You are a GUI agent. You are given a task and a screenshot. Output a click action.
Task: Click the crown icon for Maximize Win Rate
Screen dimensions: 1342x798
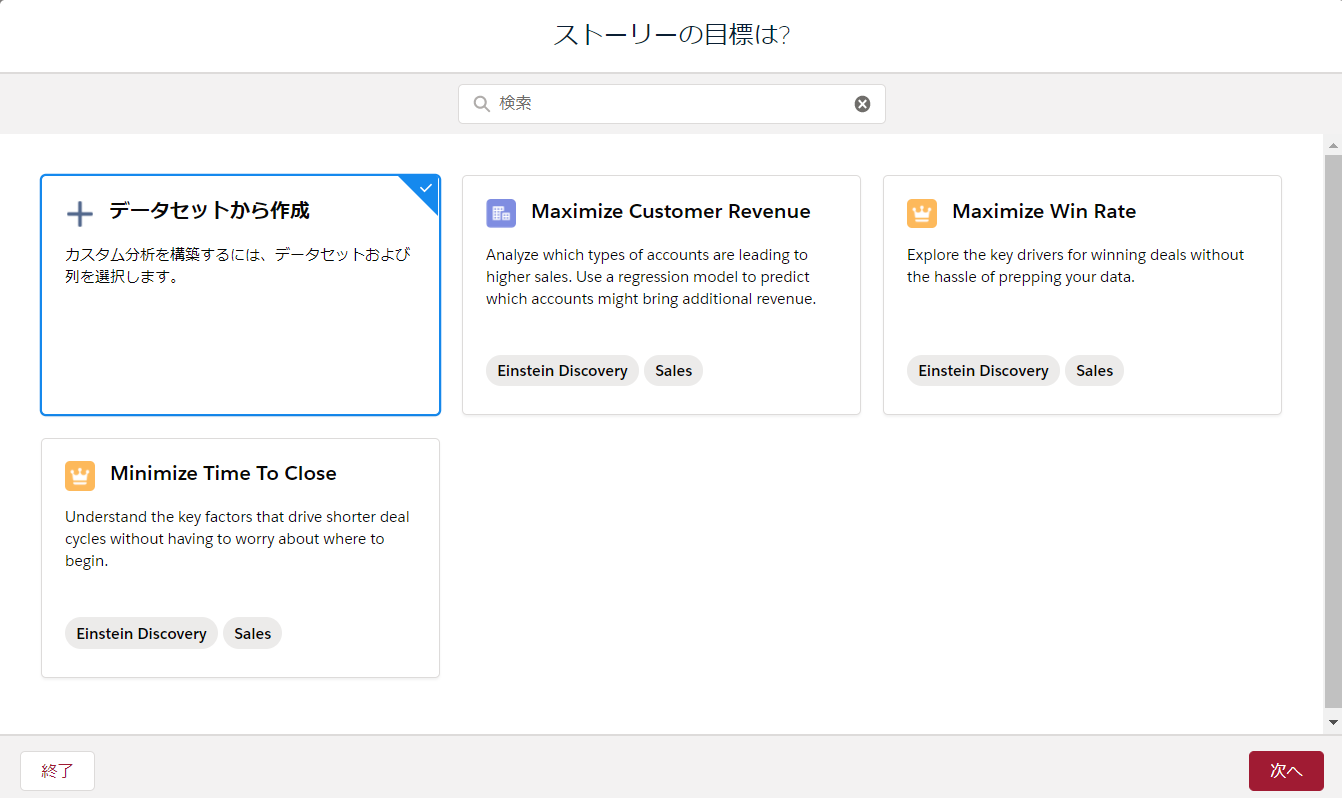click(x=922, y=213)
